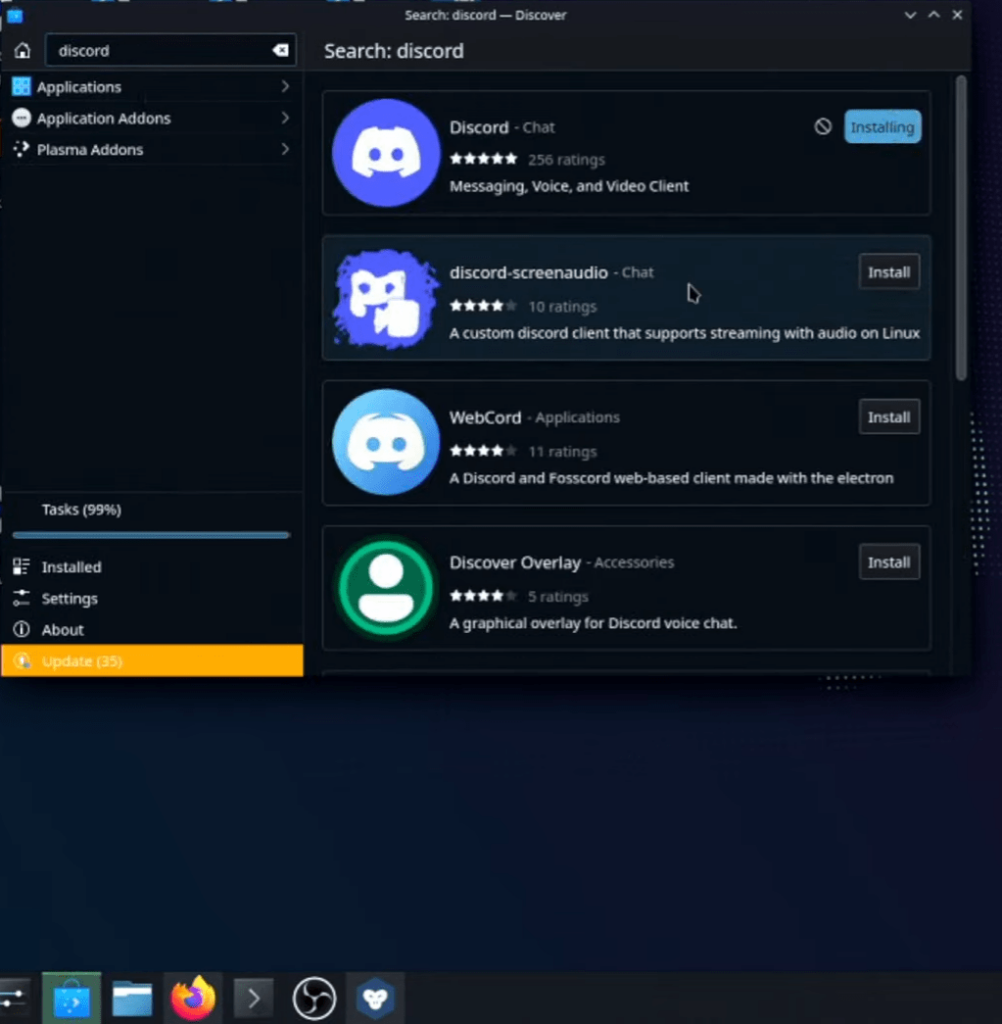Clear the discord search text

(x=280, y=50)
